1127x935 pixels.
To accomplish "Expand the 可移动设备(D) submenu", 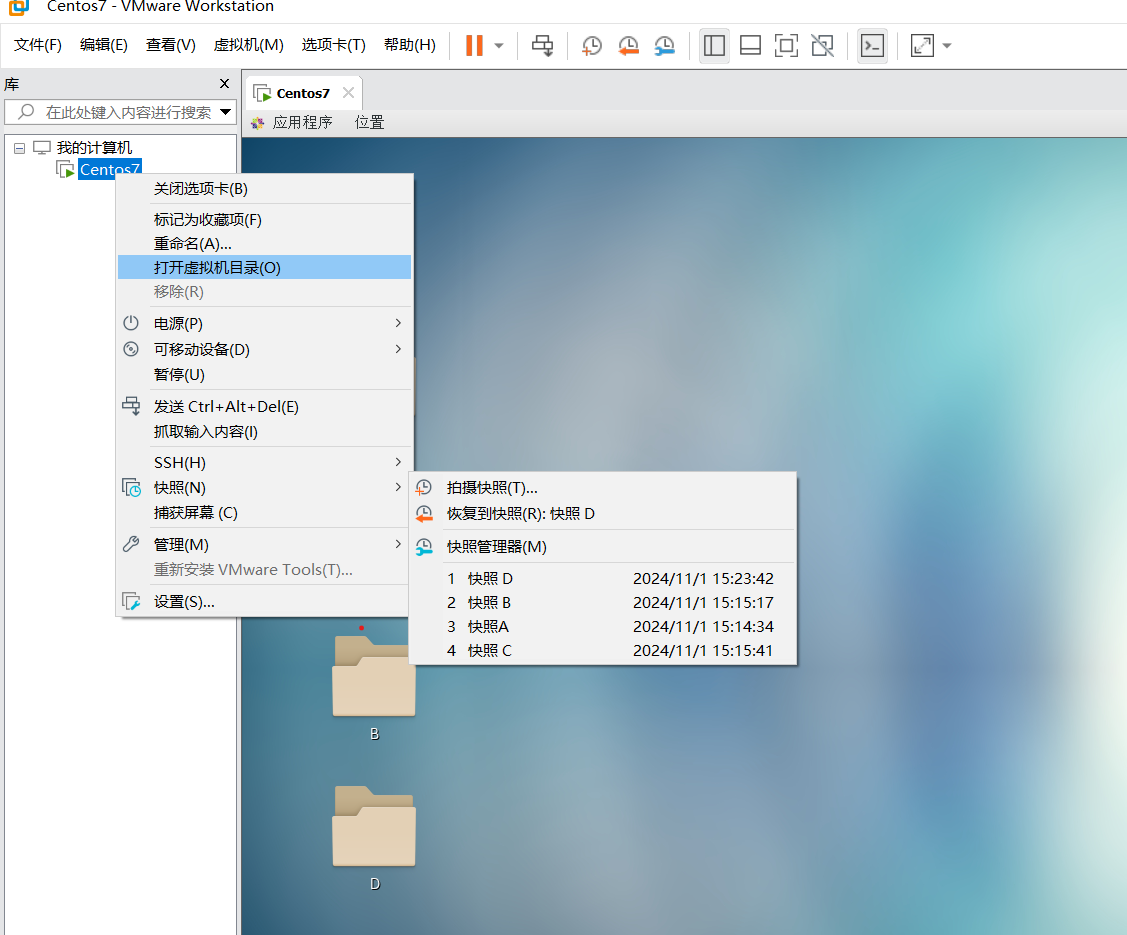I will click(x=264, y=349).
